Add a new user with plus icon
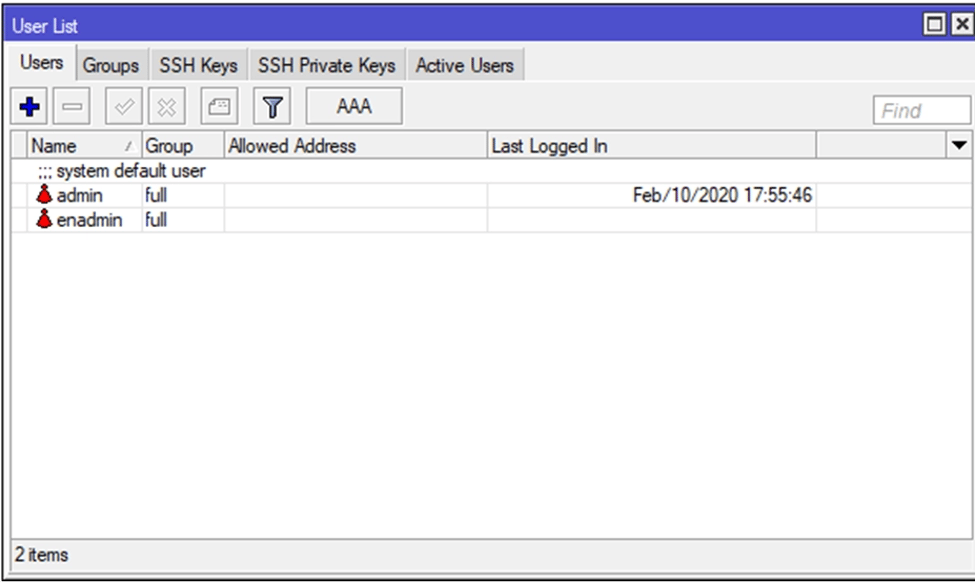979x583 pixels. tap(29, 107)
